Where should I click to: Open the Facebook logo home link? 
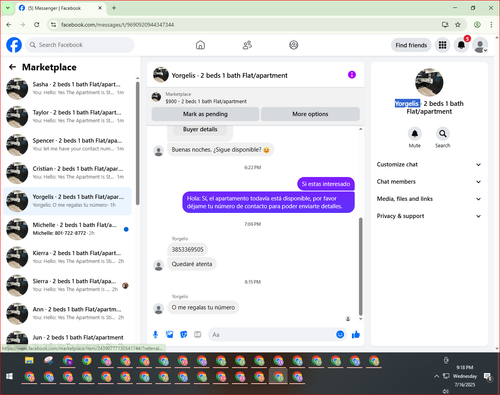coord(14,45)
